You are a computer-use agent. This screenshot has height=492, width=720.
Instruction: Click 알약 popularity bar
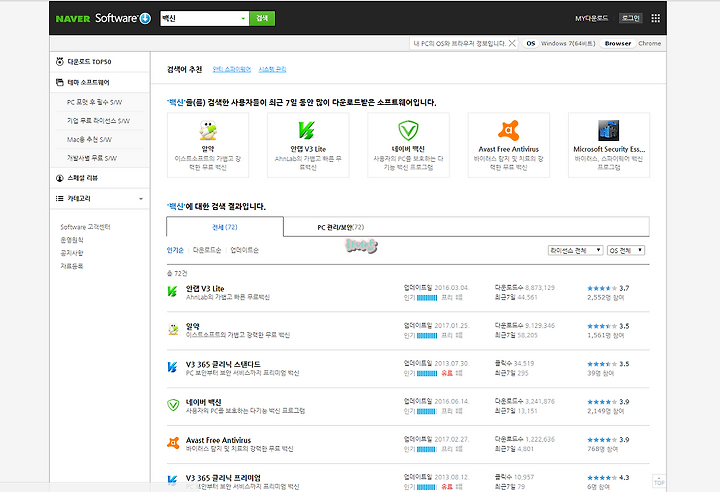pyautogui.click(x=427, y=335)
